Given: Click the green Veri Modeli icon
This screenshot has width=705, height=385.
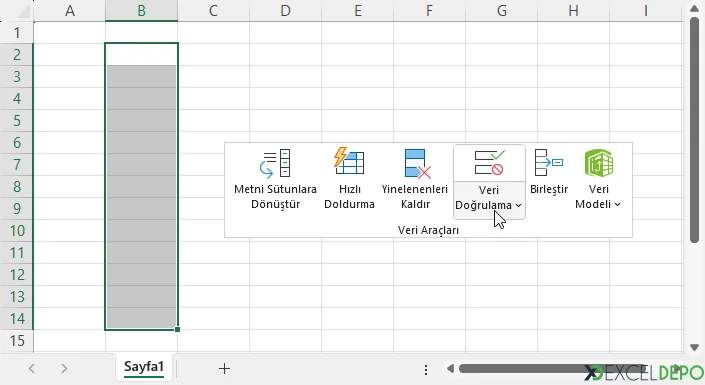Looking at the screenshot, I should (x=599, y=163).
